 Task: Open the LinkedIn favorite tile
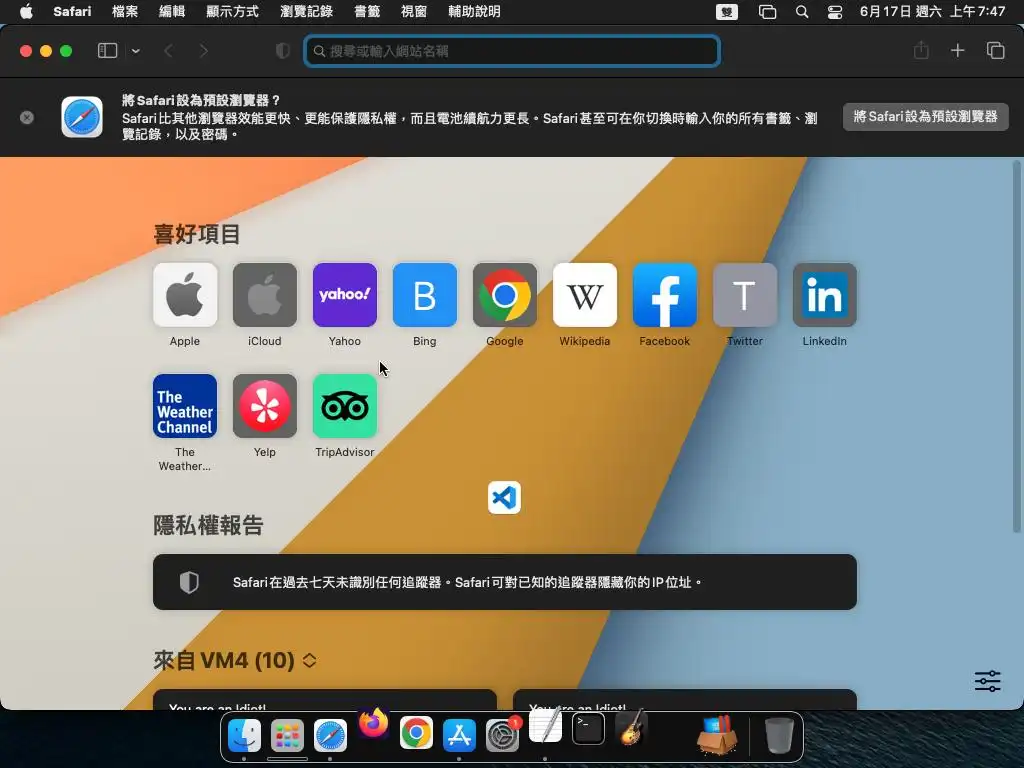[x=825, y=295]
